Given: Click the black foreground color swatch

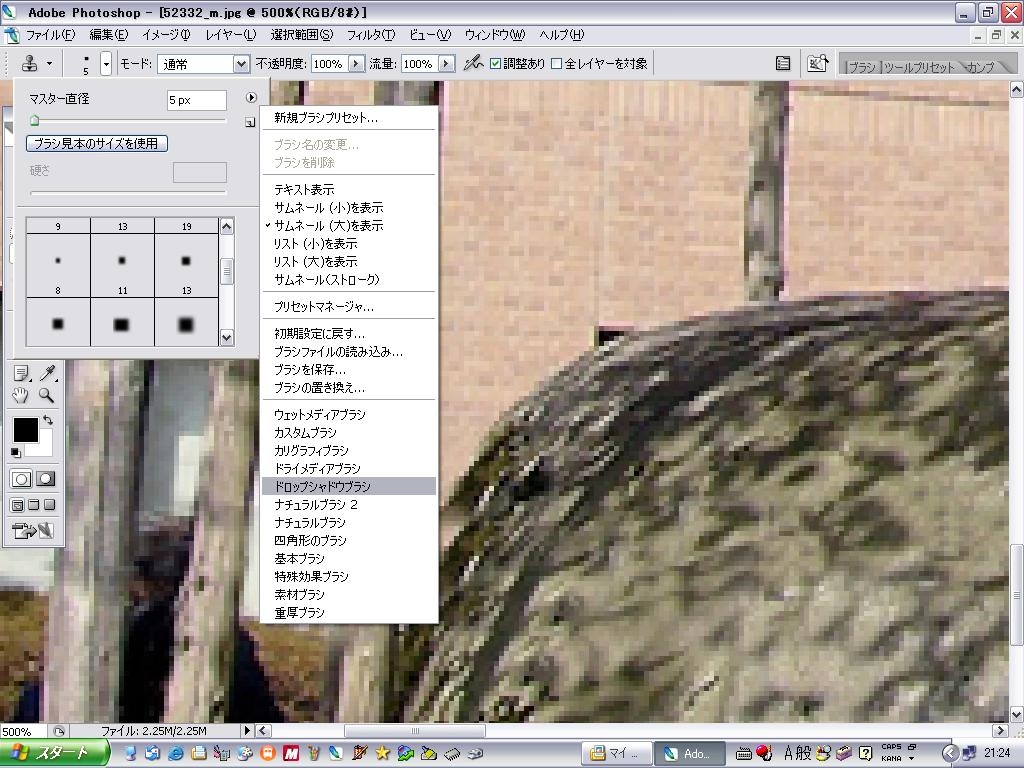Looking at the screenshot, I should [24, 430].
